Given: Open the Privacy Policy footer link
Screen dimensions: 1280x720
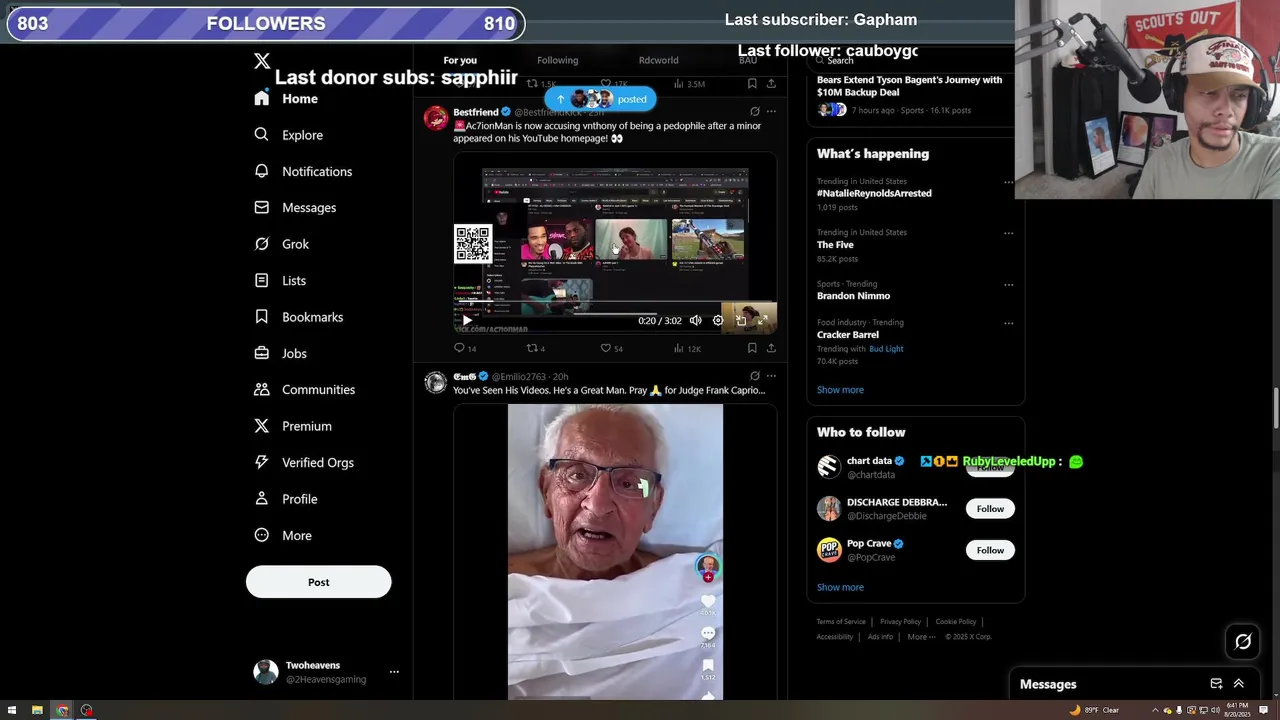Looking at the screenshot, I should pos(900,622).
